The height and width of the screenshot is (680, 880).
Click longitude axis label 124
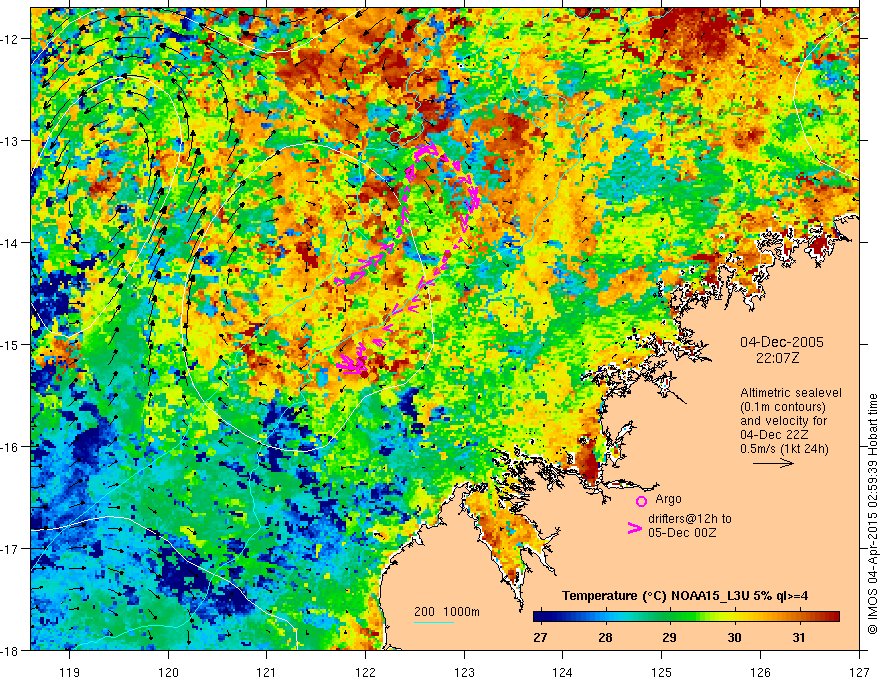pos(563,672)
